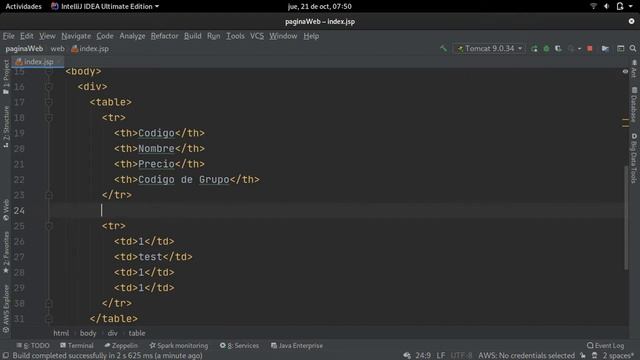Toggle the Database tool window
The image size is (640, 360).
[634, 104]
